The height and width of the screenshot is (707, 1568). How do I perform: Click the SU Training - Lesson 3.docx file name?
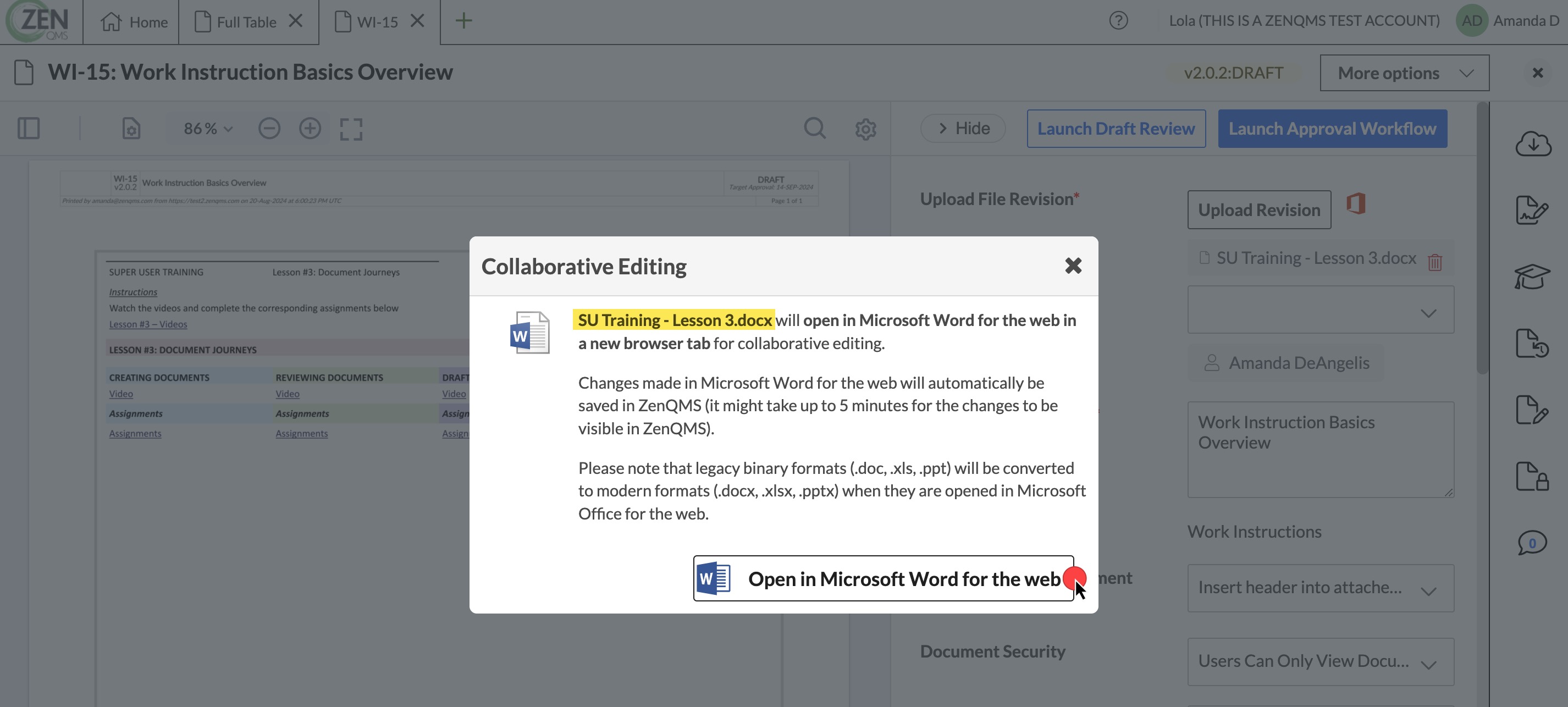tap(1316, 258)
